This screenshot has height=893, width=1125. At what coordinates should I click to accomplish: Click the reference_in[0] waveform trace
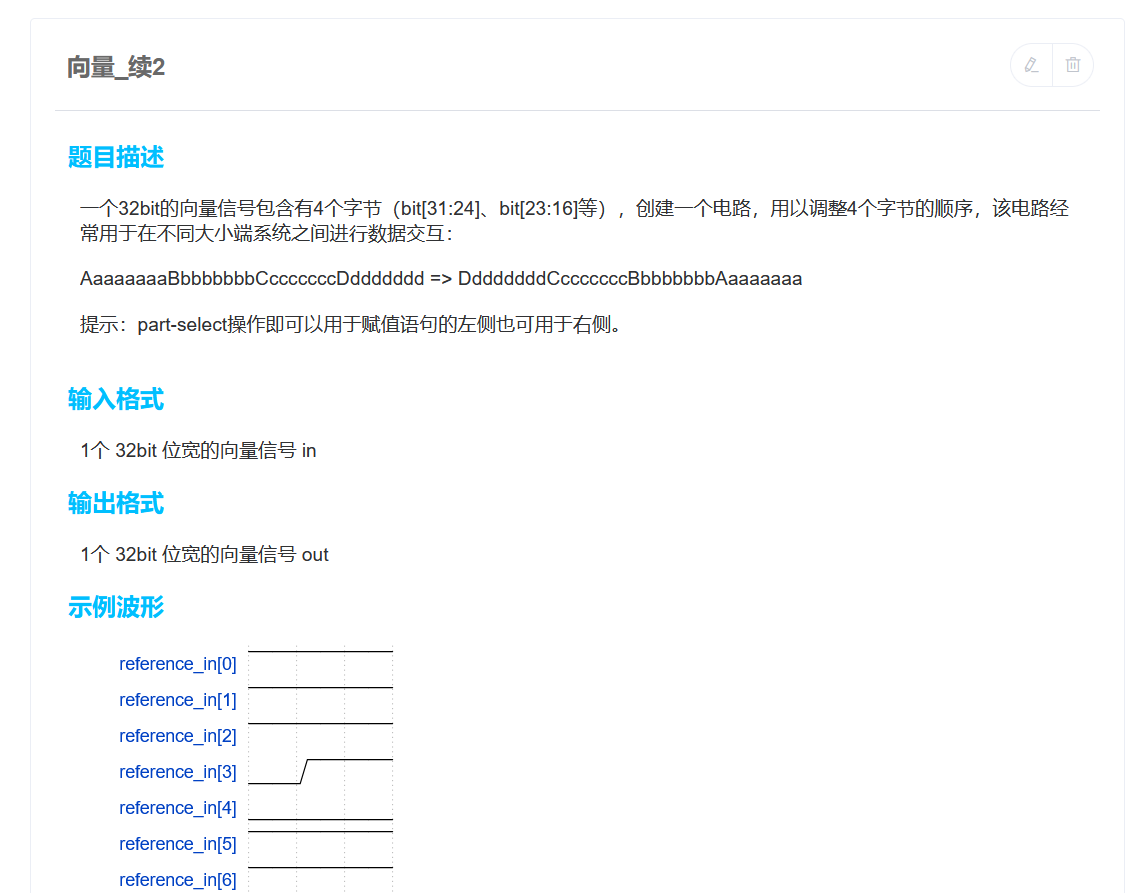click(x=320, y=652)
